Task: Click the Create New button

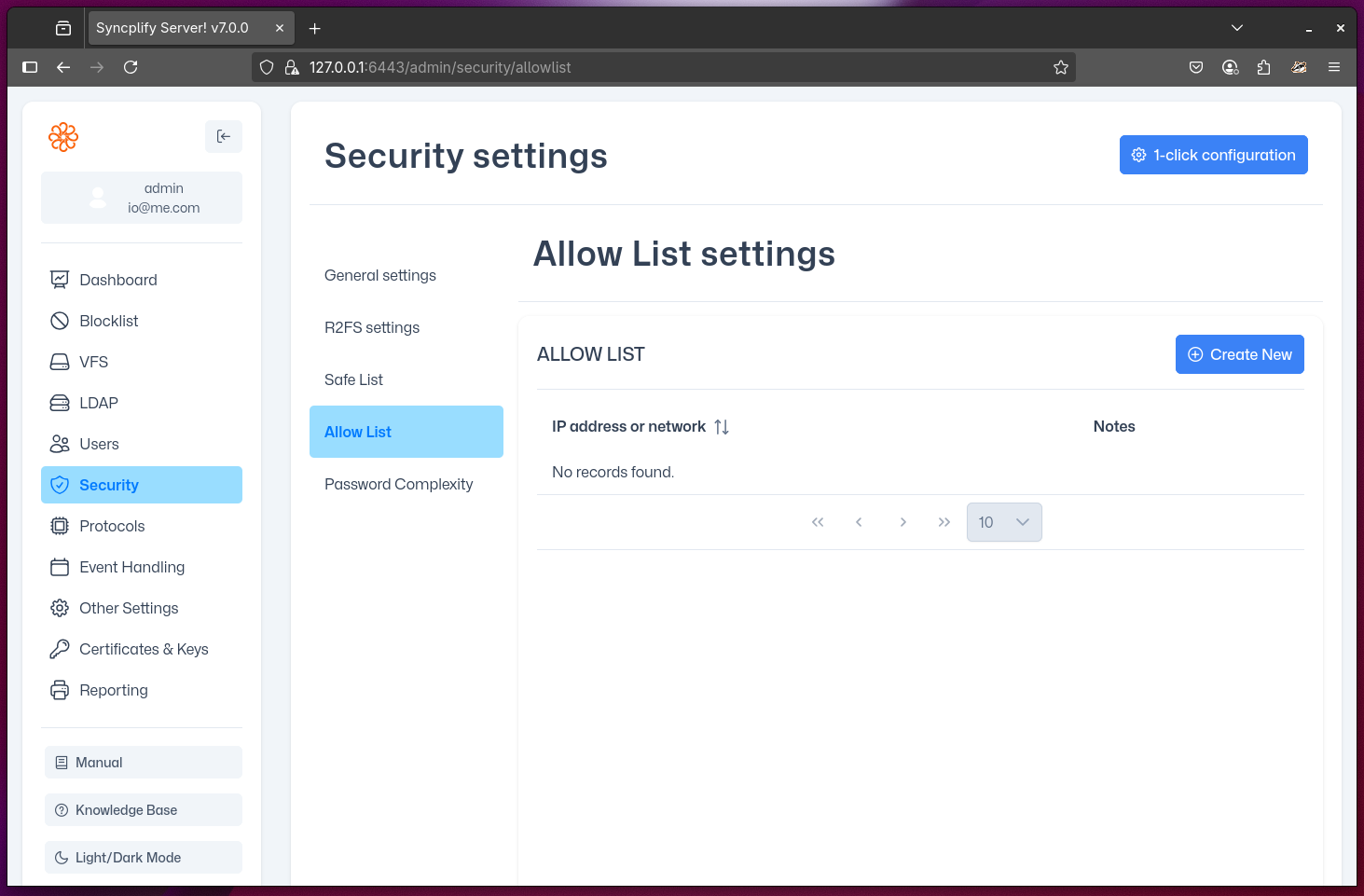Action: point(1239,354)
